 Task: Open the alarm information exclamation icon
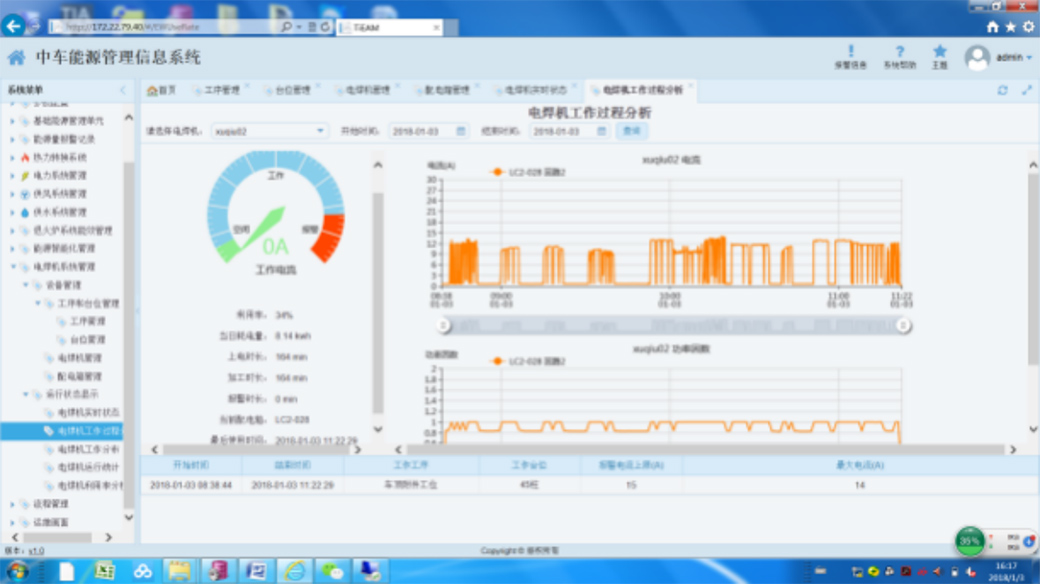[850, 53]
